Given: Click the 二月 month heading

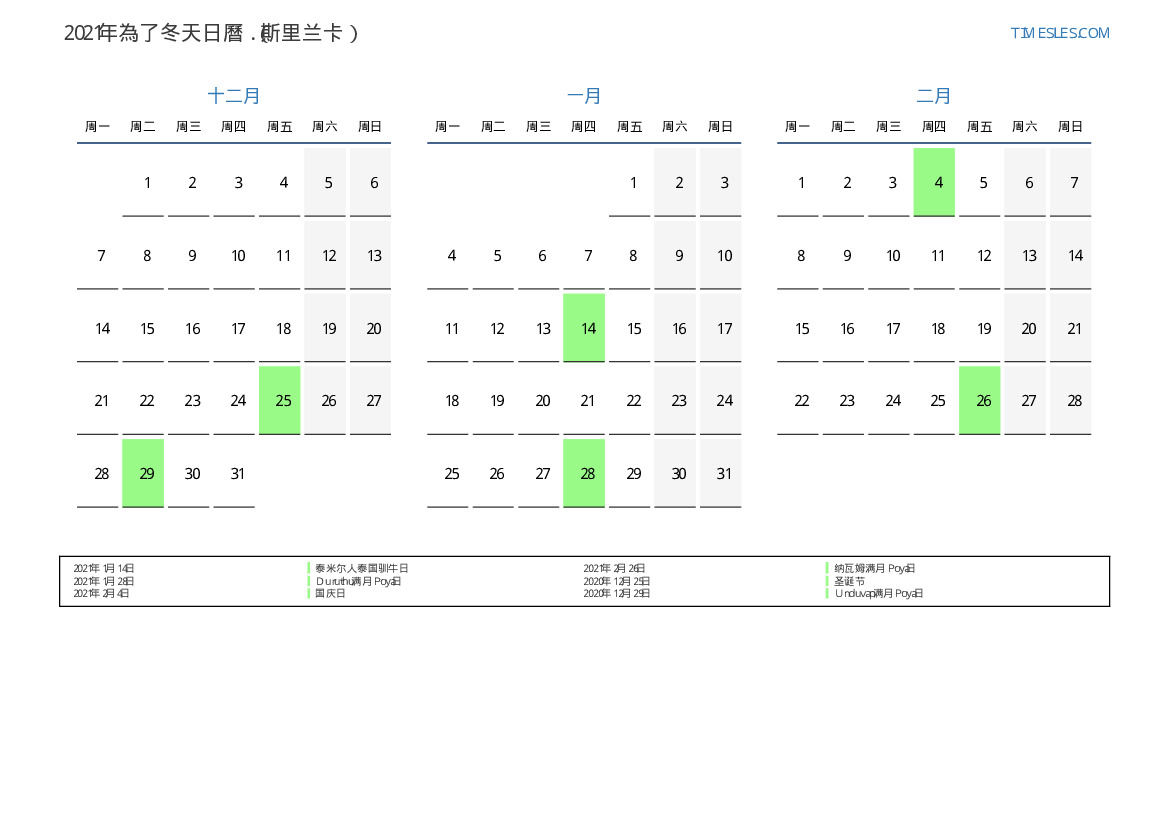Looking at the screenshot, I should 933,95.
